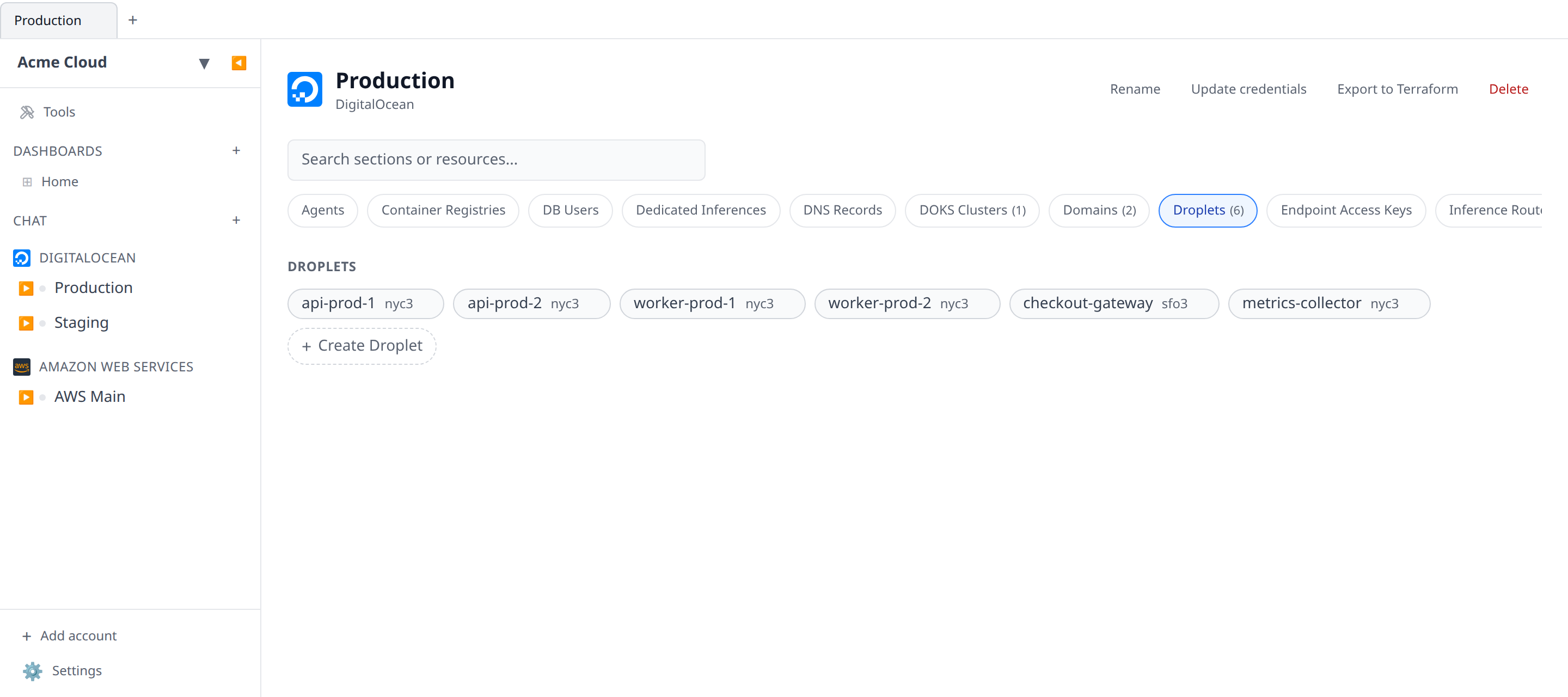
Task: Open the Acme Cloud workspace dropdown arrow
Action: 204,63
